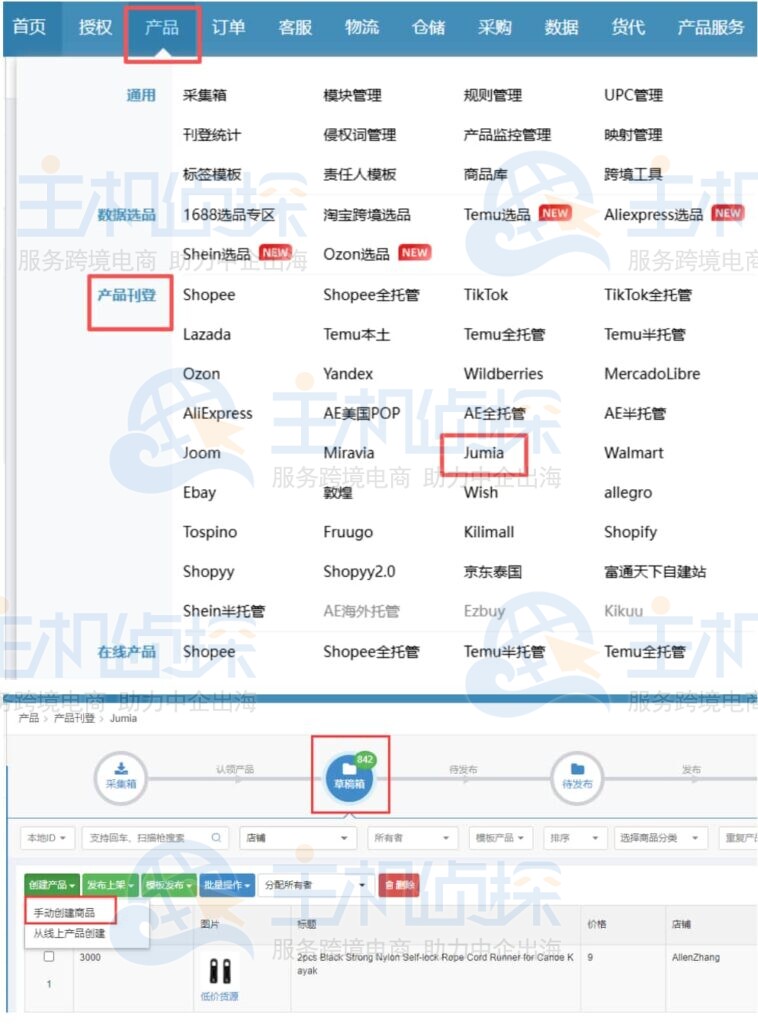Tick the checkbox for row 3000
The height and width of the screenshot is (1024, 758).
pos(49,957)
